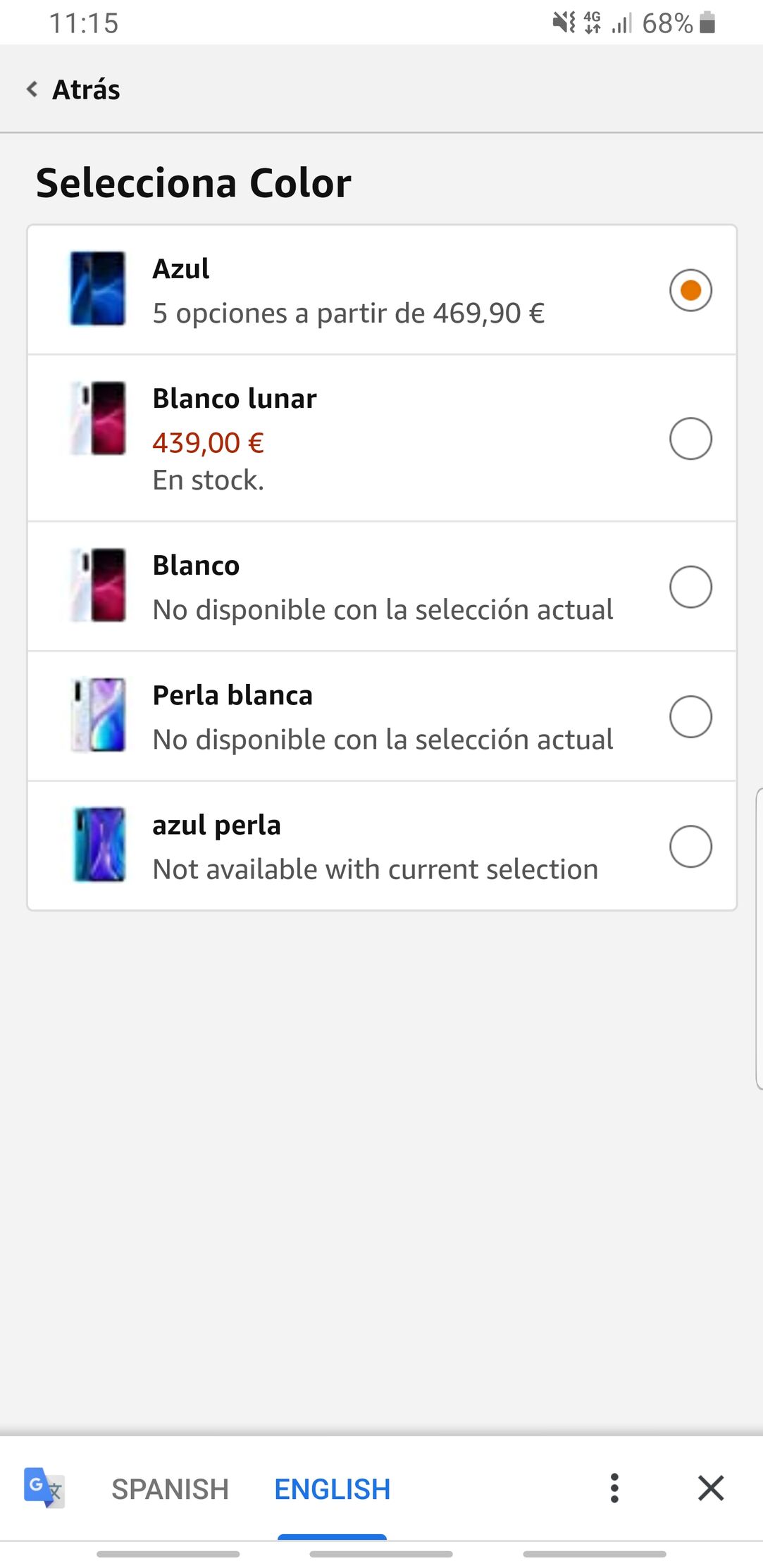This screenshot has width=763, height=1568.
Task: Tap the azul perla phone thumbnail
Action: pyautogui.click(x=99, y=845)
